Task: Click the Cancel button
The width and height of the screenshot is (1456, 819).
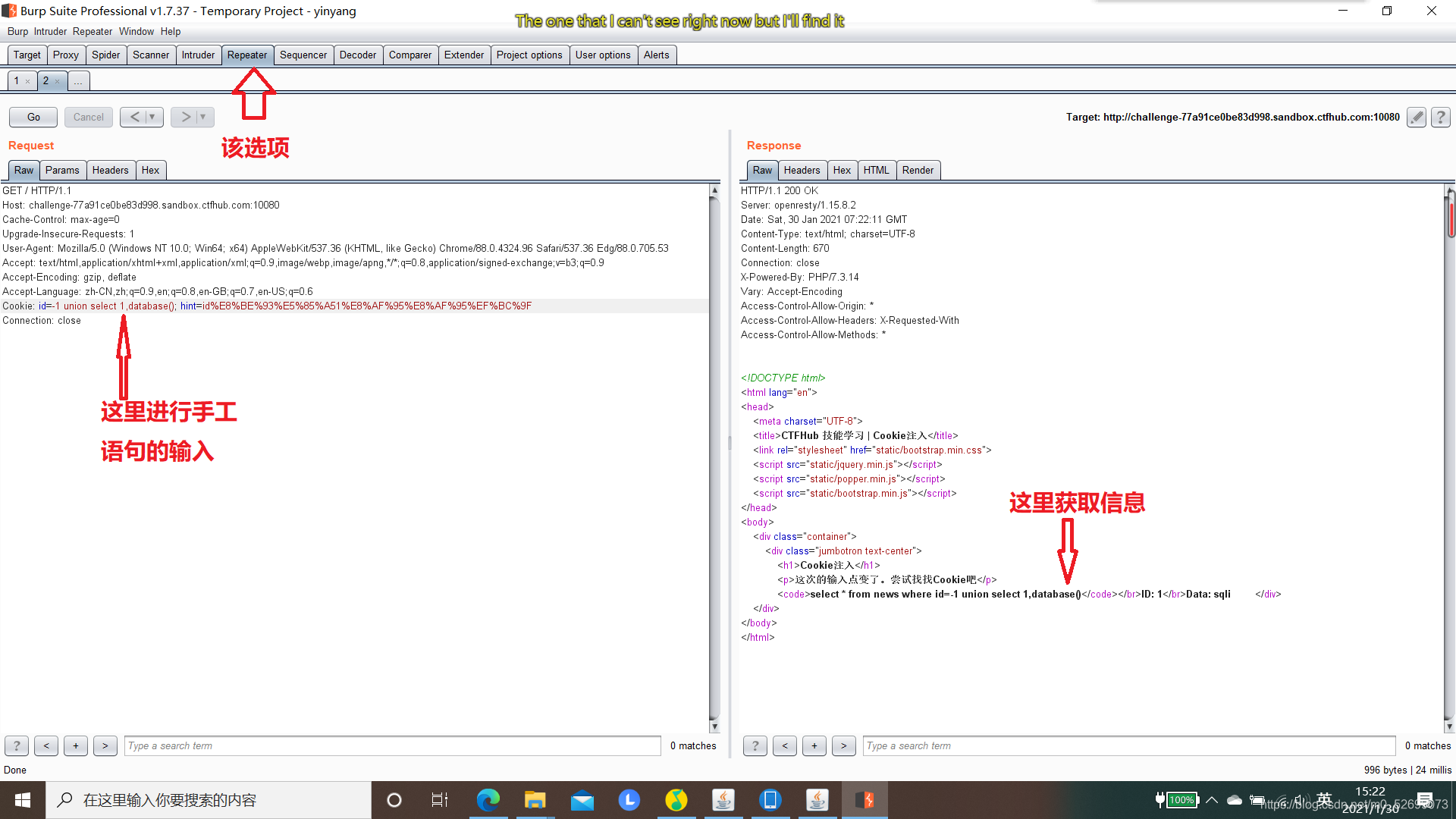Action: click(89, 117)
